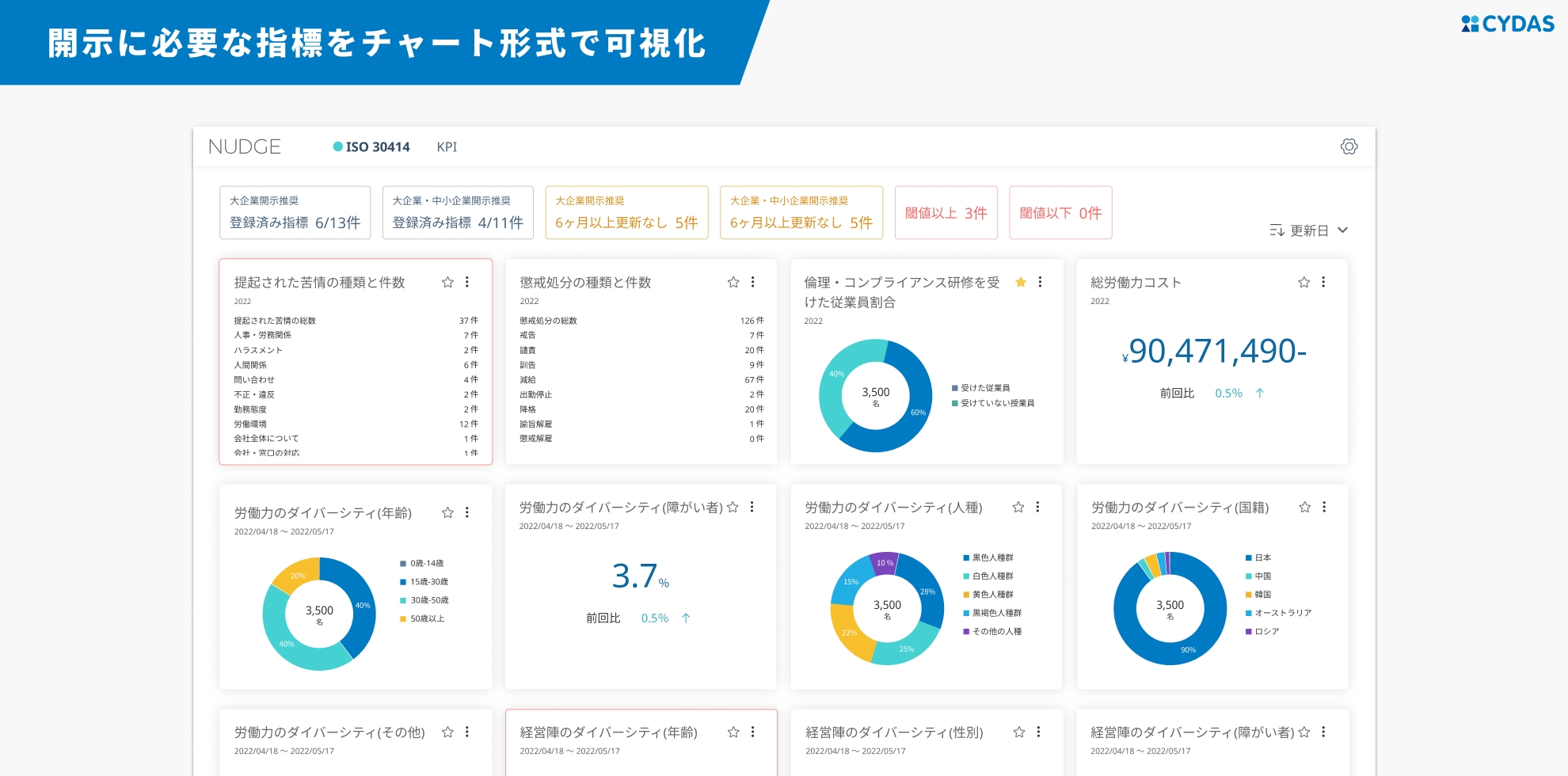Open options menu on 労働力のダイバーシティ(障がい者) card
This screenshot has width=1568, height=776.
[752, 507]
